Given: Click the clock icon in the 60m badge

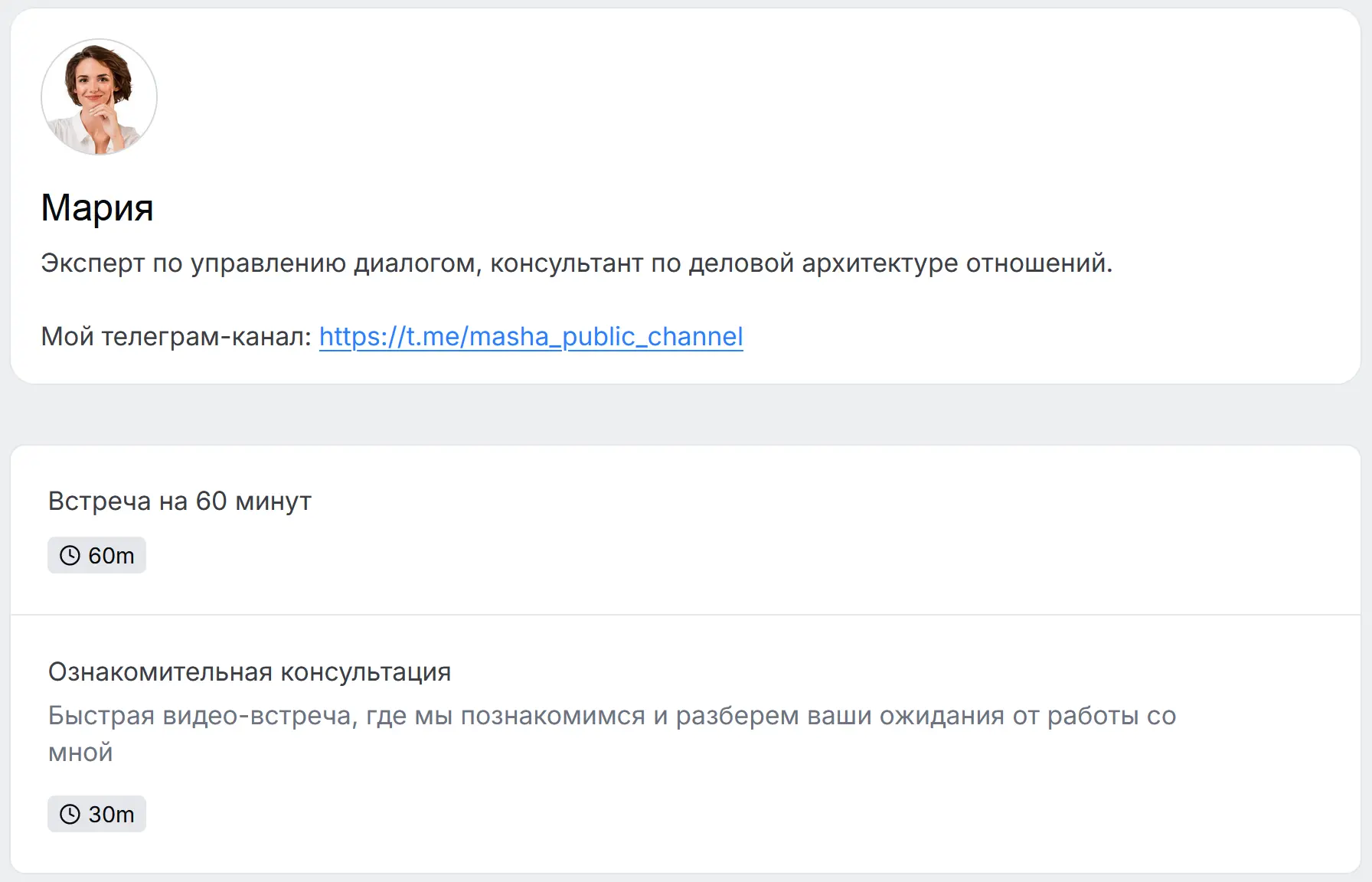Looking at the screenshot, I should click(x=70, y=555).
